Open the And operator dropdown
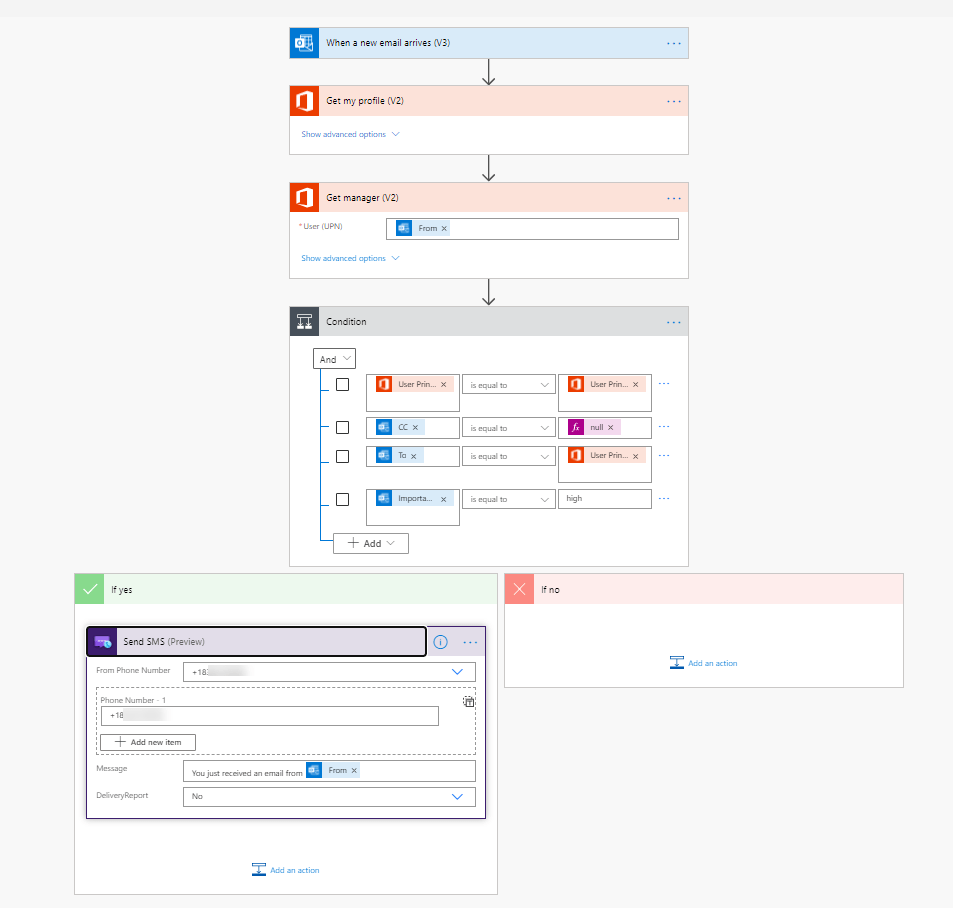953x908 pixels. tap(335, 359)
